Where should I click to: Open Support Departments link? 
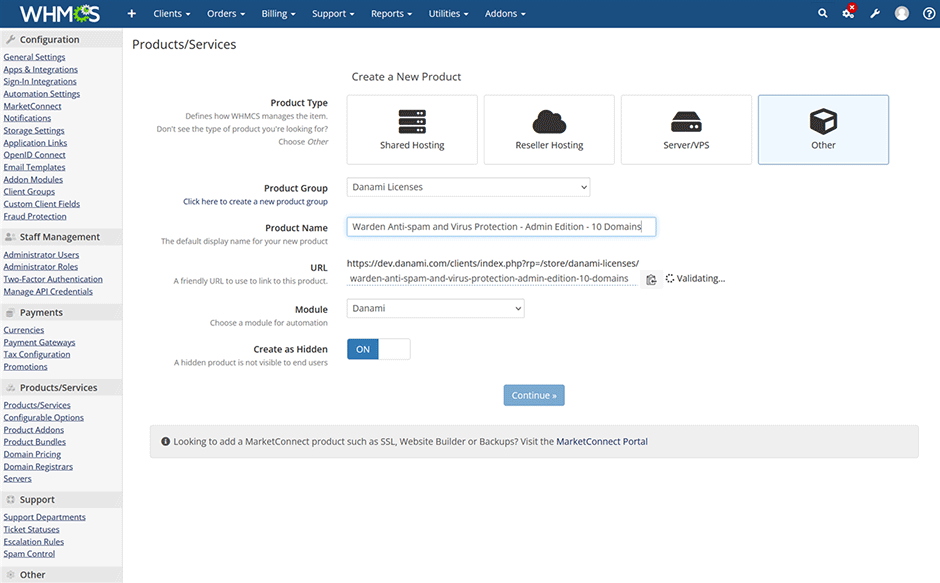pyautogui.click(x=44, y=517)
